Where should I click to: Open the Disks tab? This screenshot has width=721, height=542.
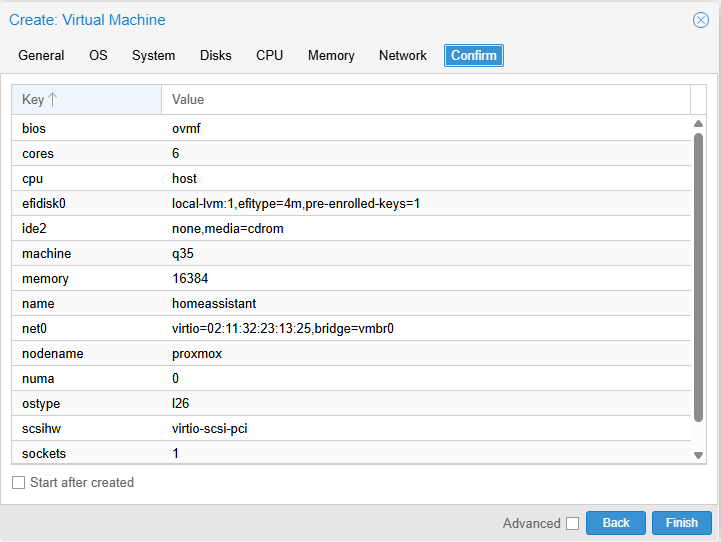pyautogui.click(x=215, y=56)
